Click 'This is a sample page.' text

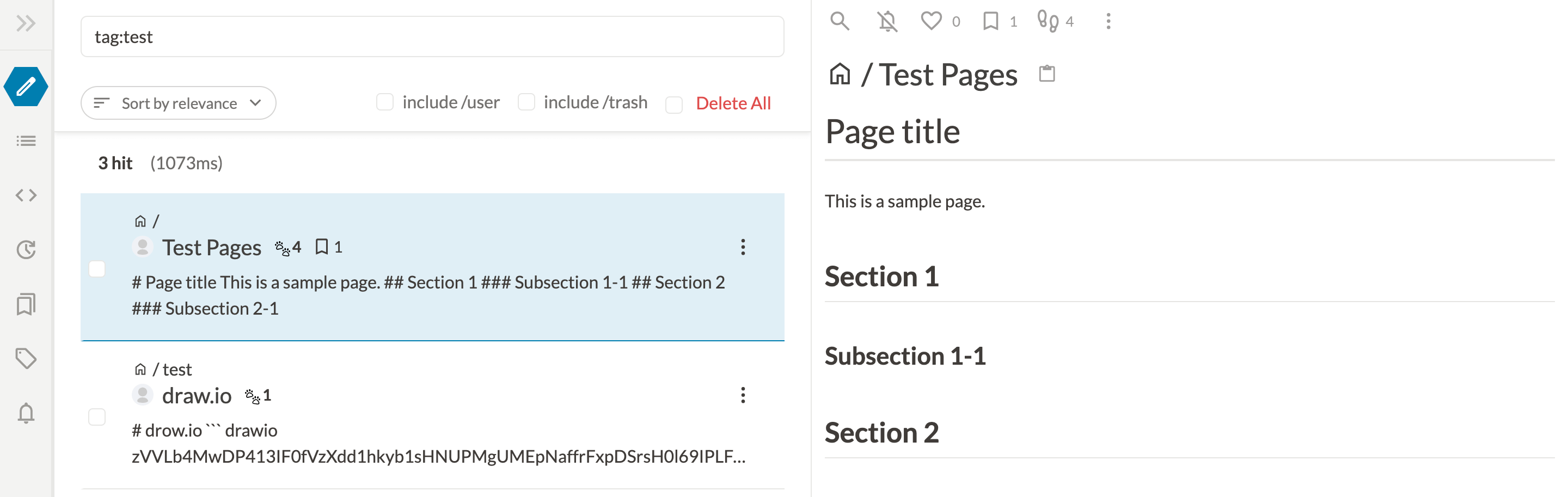pos(904,201)
